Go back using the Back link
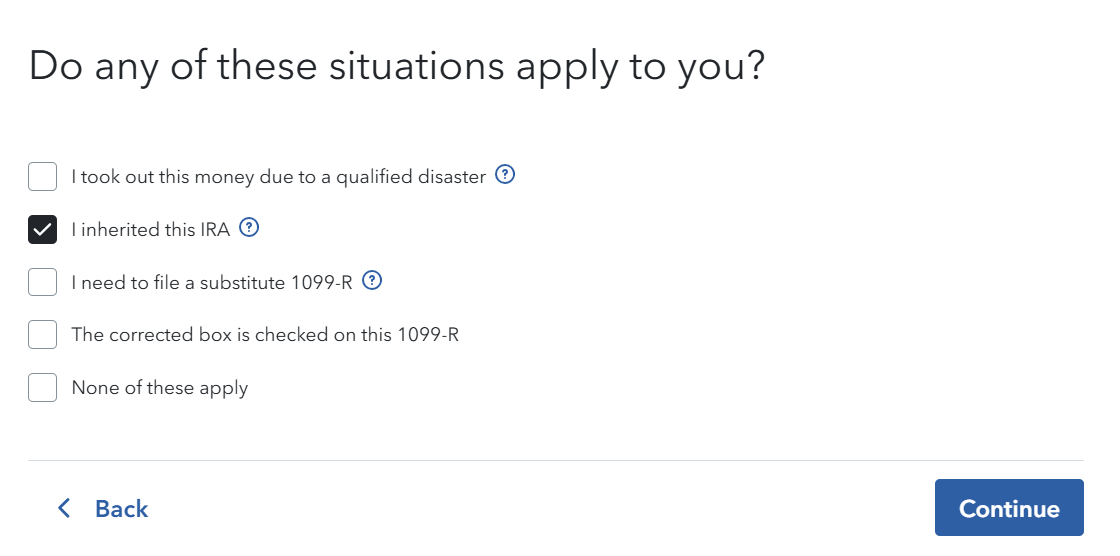The image size is (1120, 556). [121, 509]
